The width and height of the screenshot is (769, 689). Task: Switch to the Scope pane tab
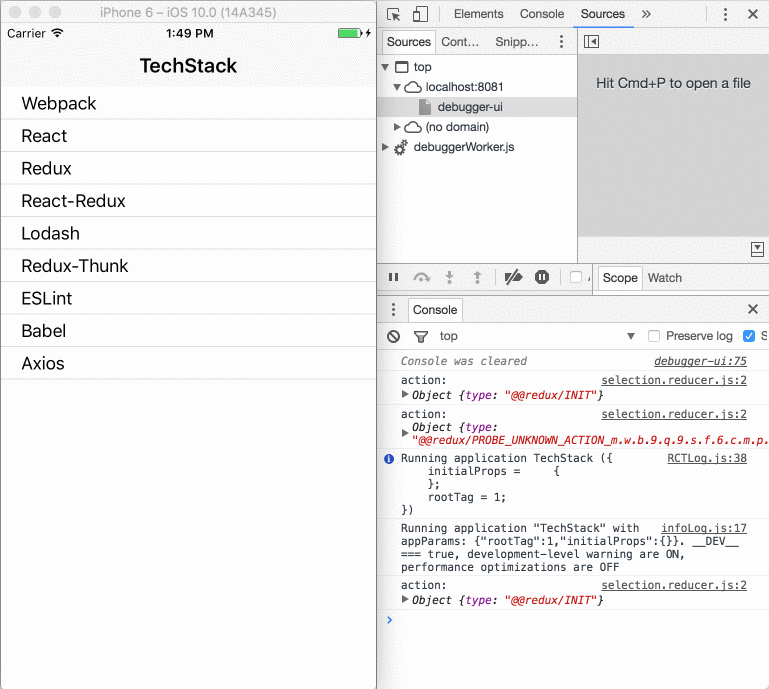click(620, 278)
